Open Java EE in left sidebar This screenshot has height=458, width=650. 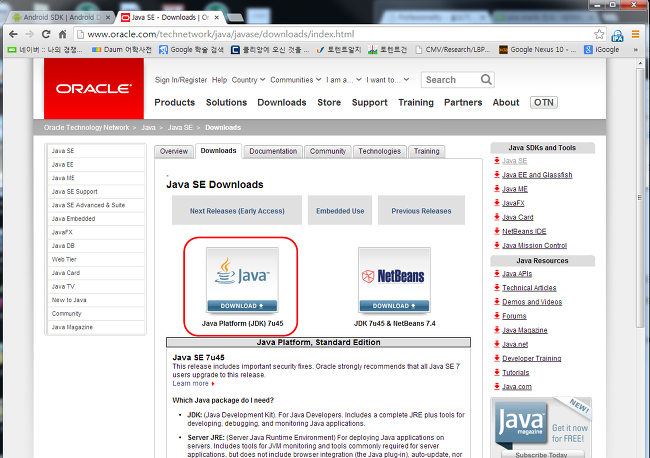95,165
